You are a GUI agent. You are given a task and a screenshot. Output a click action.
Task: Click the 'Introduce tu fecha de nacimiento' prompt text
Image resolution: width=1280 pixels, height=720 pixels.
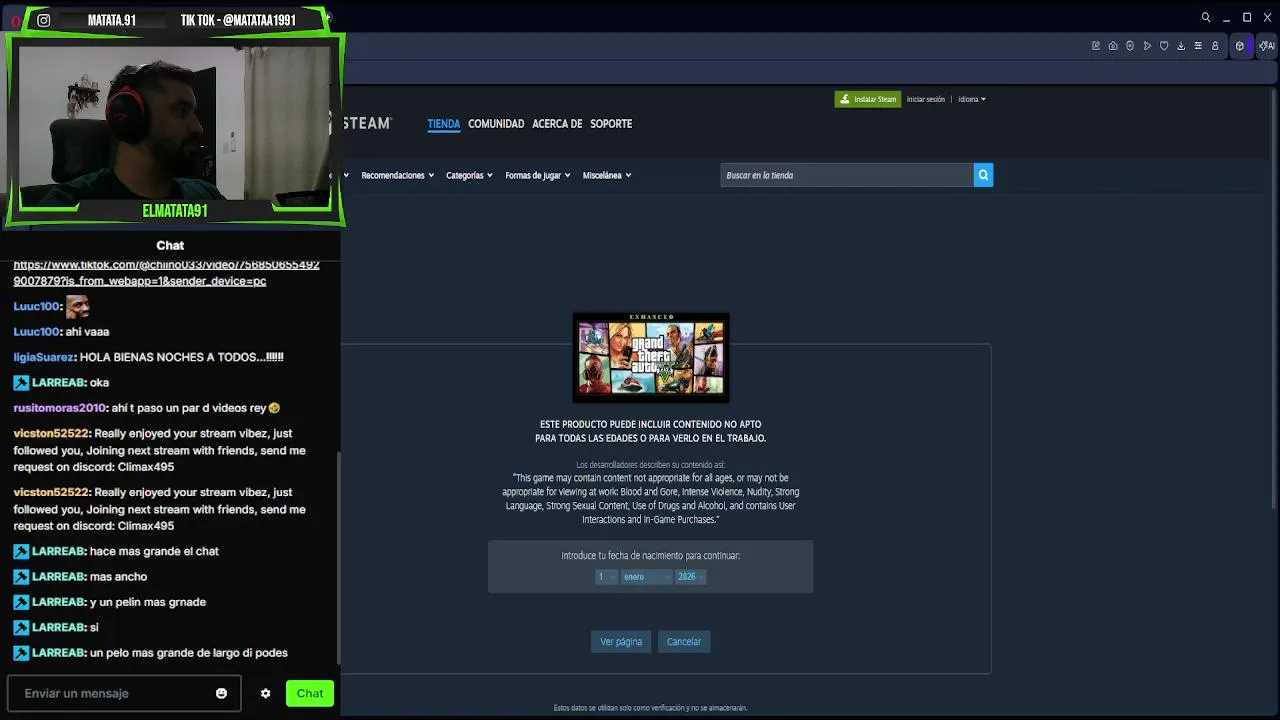651,556
